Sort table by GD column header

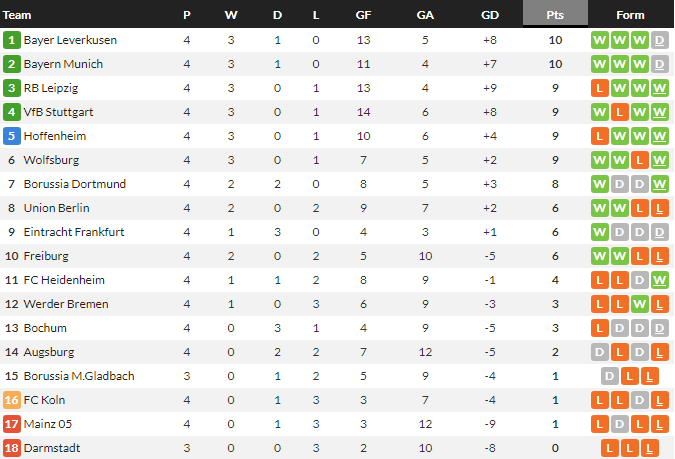pyautogui.click(x=490, y=15)
